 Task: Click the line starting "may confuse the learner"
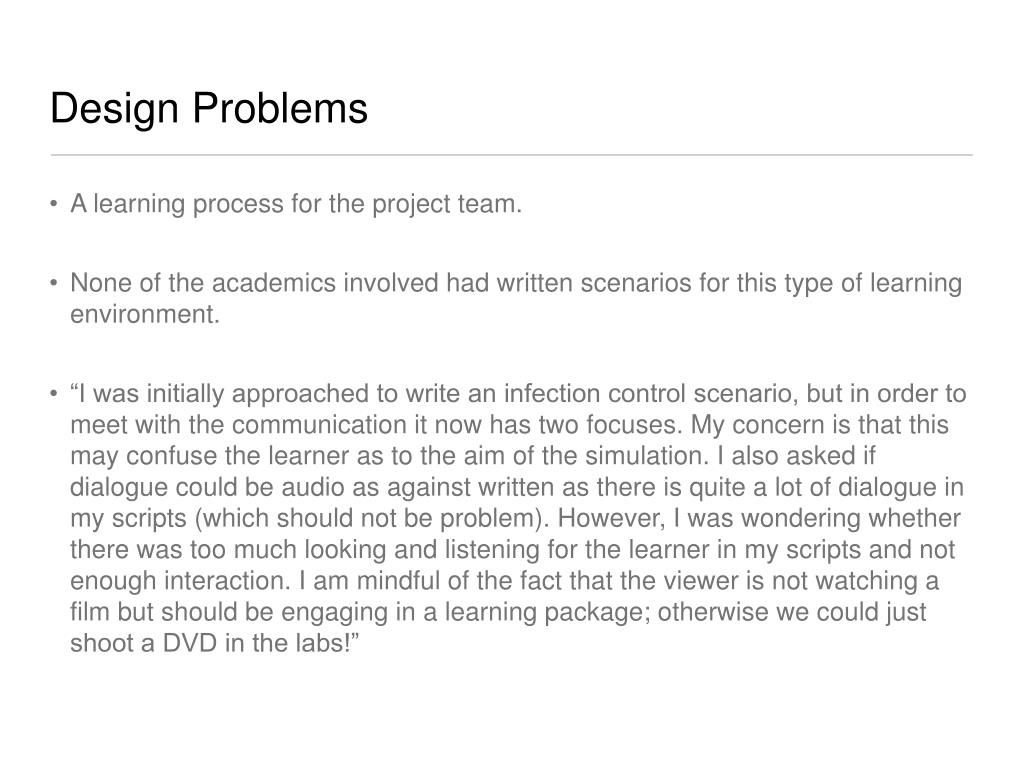473,456
